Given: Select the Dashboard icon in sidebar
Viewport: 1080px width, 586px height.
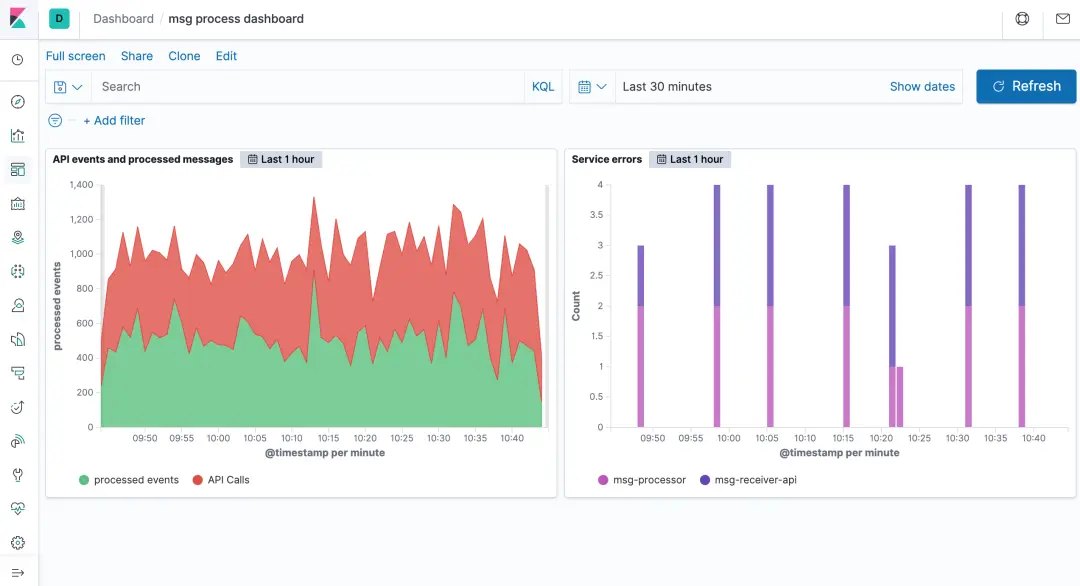Looking at the screenshot, I should tap(18, 169).
